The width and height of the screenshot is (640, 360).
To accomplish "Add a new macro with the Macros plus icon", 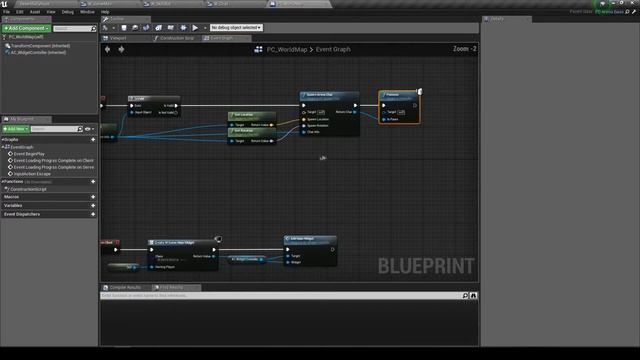I will click(x=93, y=197).
